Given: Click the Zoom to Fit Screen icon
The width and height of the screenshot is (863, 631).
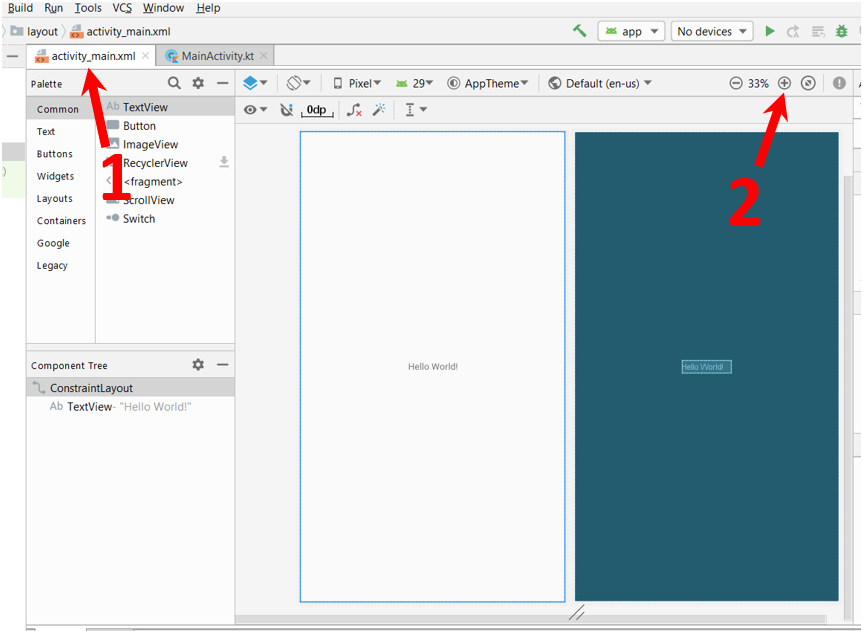Looking at the screenshot, I should point(808,83).
